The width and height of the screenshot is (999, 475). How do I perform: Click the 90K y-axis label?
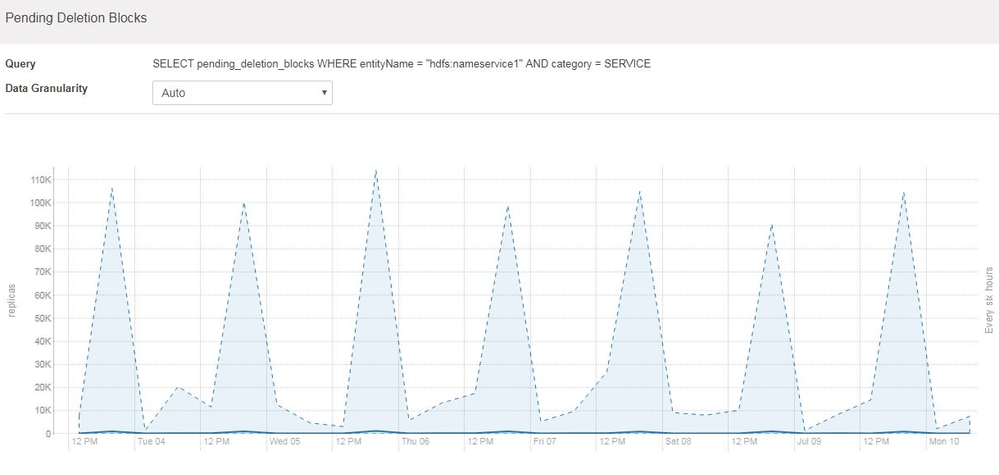click(x=42, y=226)
